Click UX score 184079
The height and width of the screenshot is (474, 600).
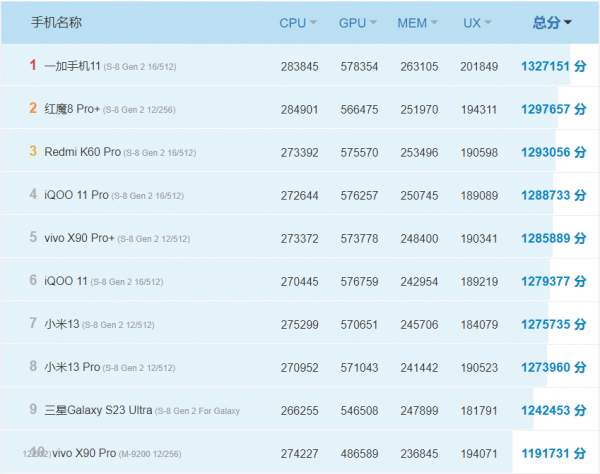point(479,325)
